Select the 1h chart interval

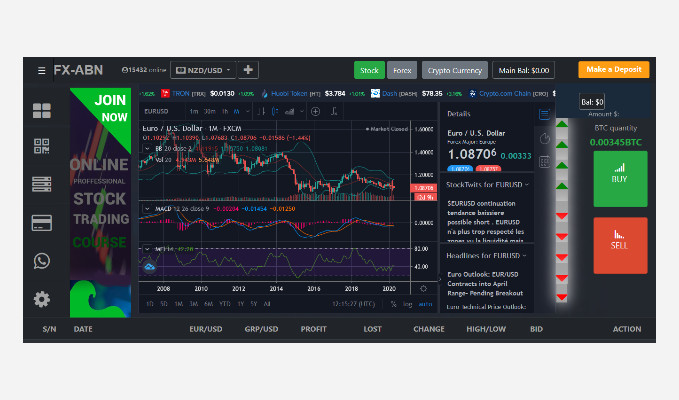click(225, 112)
